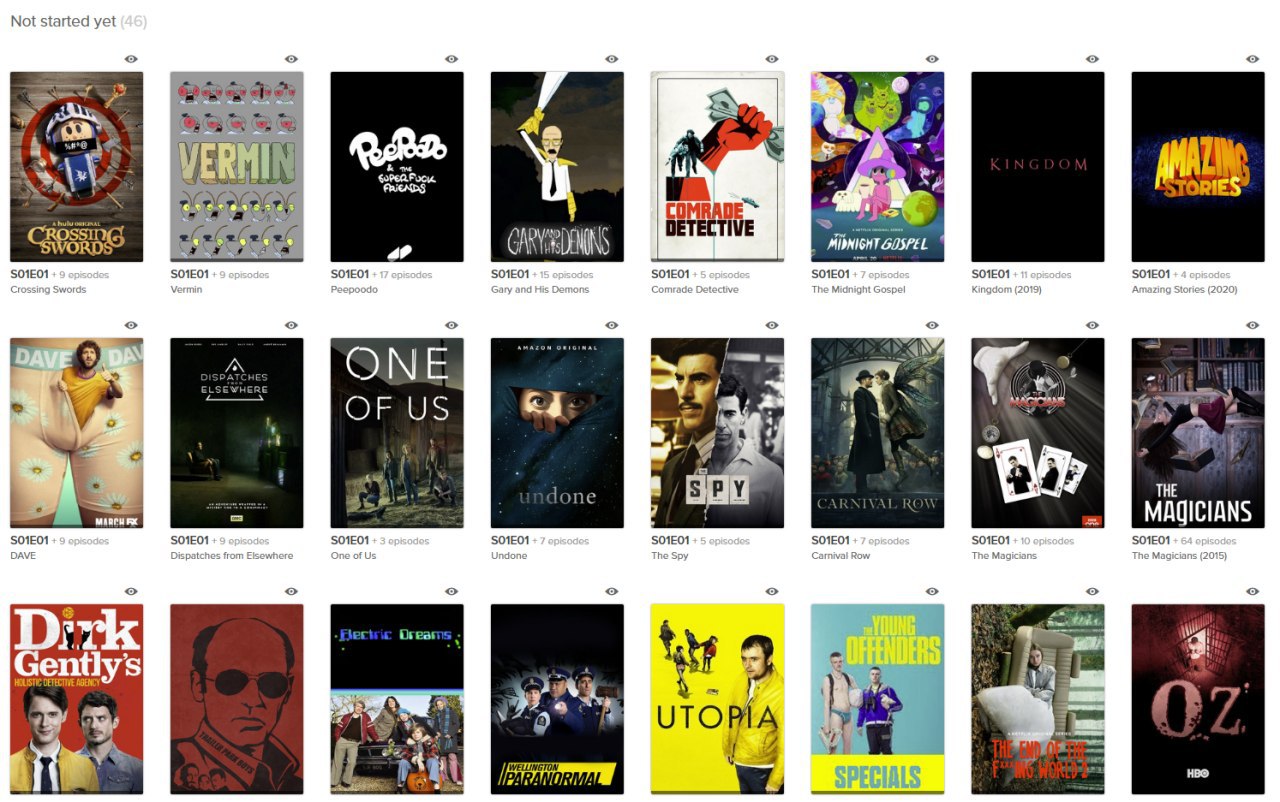The width and height of the screenshot is (1280, 802).
Task: Toggle the eye icon above Undone
Action: coord(611,325)
